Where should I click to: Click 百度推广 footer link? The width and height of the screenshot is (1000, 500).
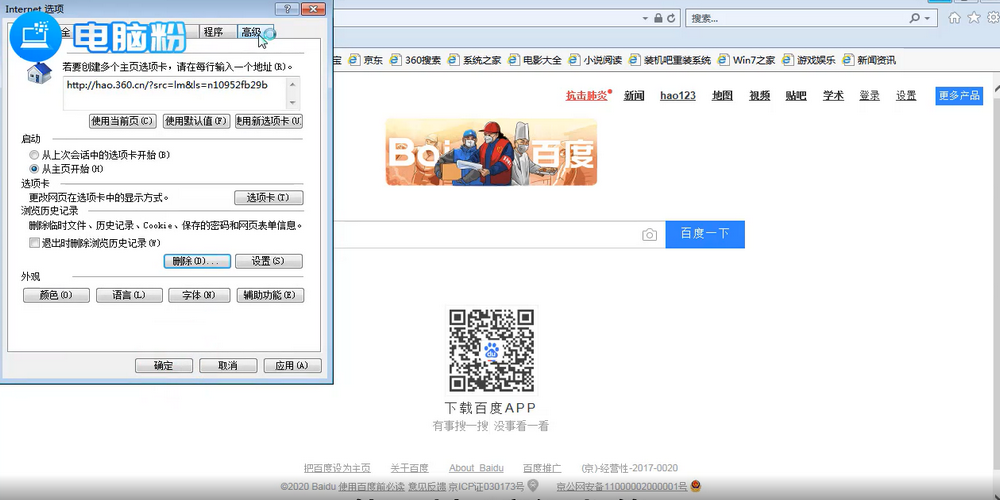542,468
